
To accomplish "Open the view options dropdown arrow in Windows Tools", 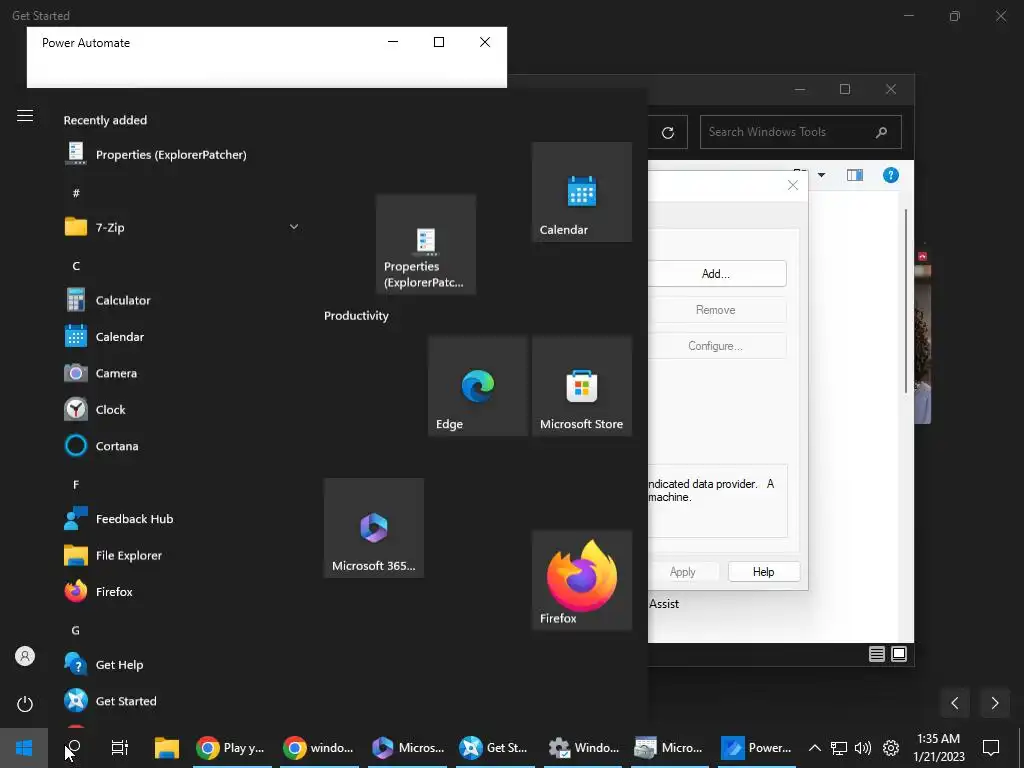I will tap(822, 175).
